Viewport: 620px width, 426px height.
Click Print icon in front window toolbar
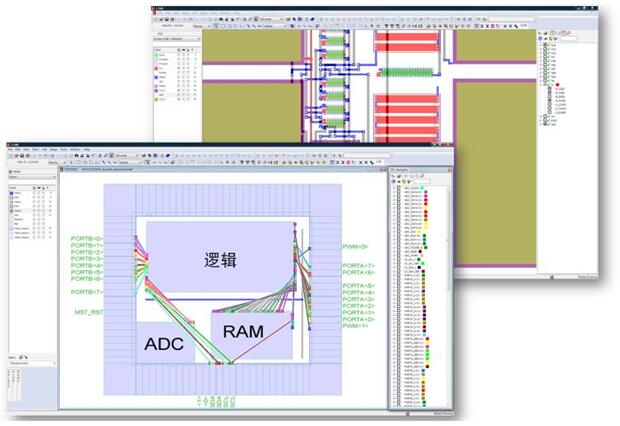[28, 155]
